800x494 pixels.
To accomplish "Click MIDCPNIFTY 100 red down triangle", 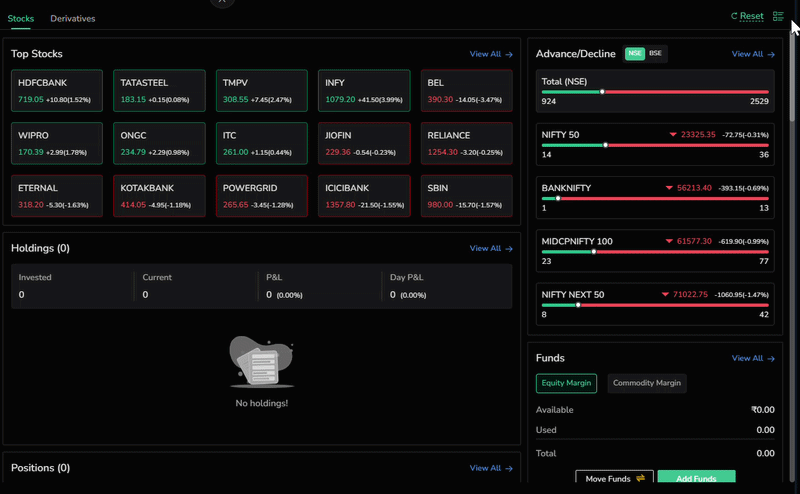I will 669,241.
